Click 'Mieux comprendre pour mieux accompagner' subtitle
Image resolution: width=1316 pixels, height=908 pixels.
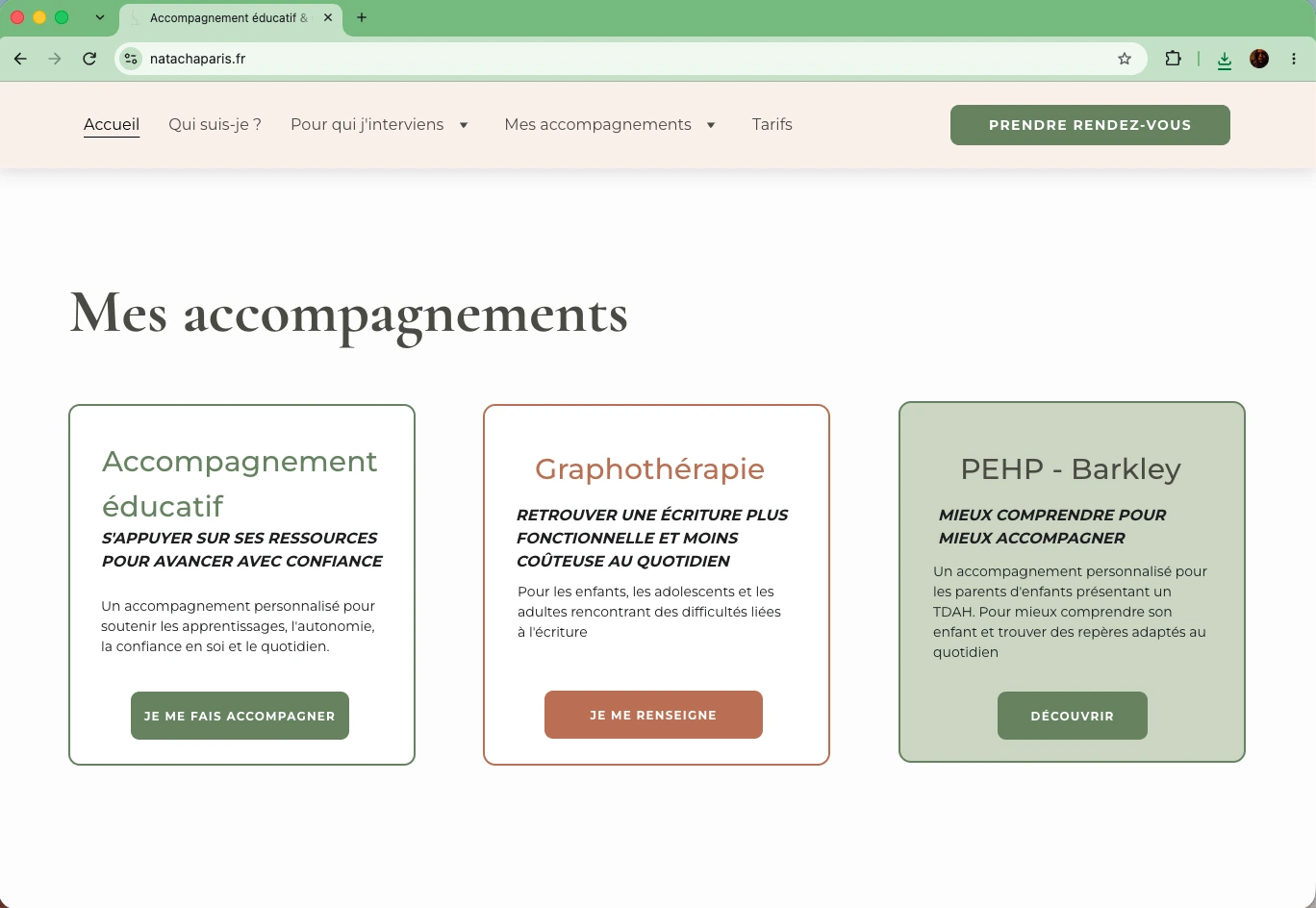click(x=1052, y=526)
